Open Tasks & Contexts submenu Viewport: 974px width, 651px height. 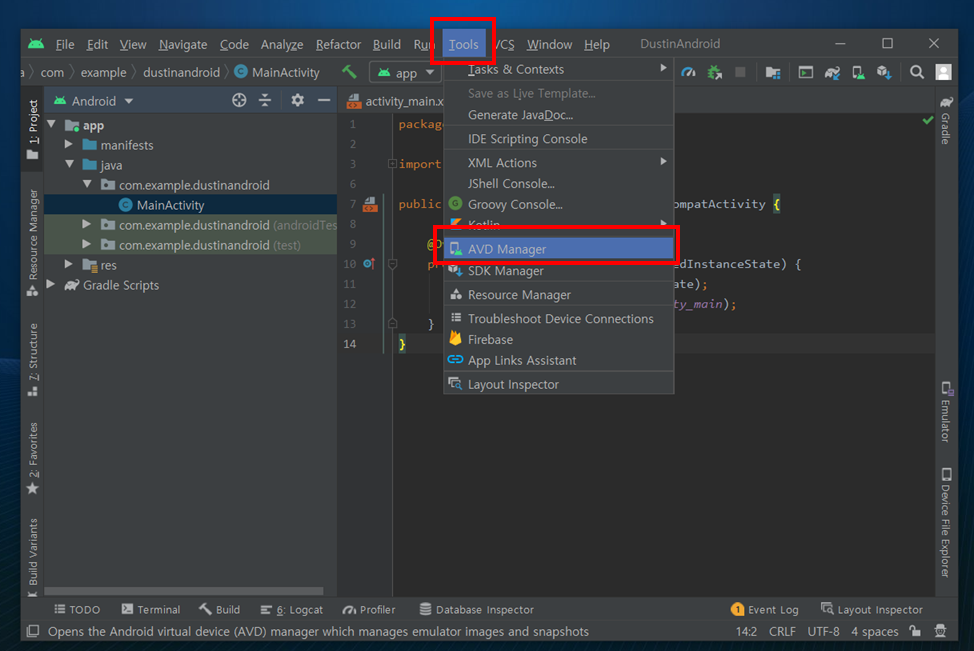[559, 70]
